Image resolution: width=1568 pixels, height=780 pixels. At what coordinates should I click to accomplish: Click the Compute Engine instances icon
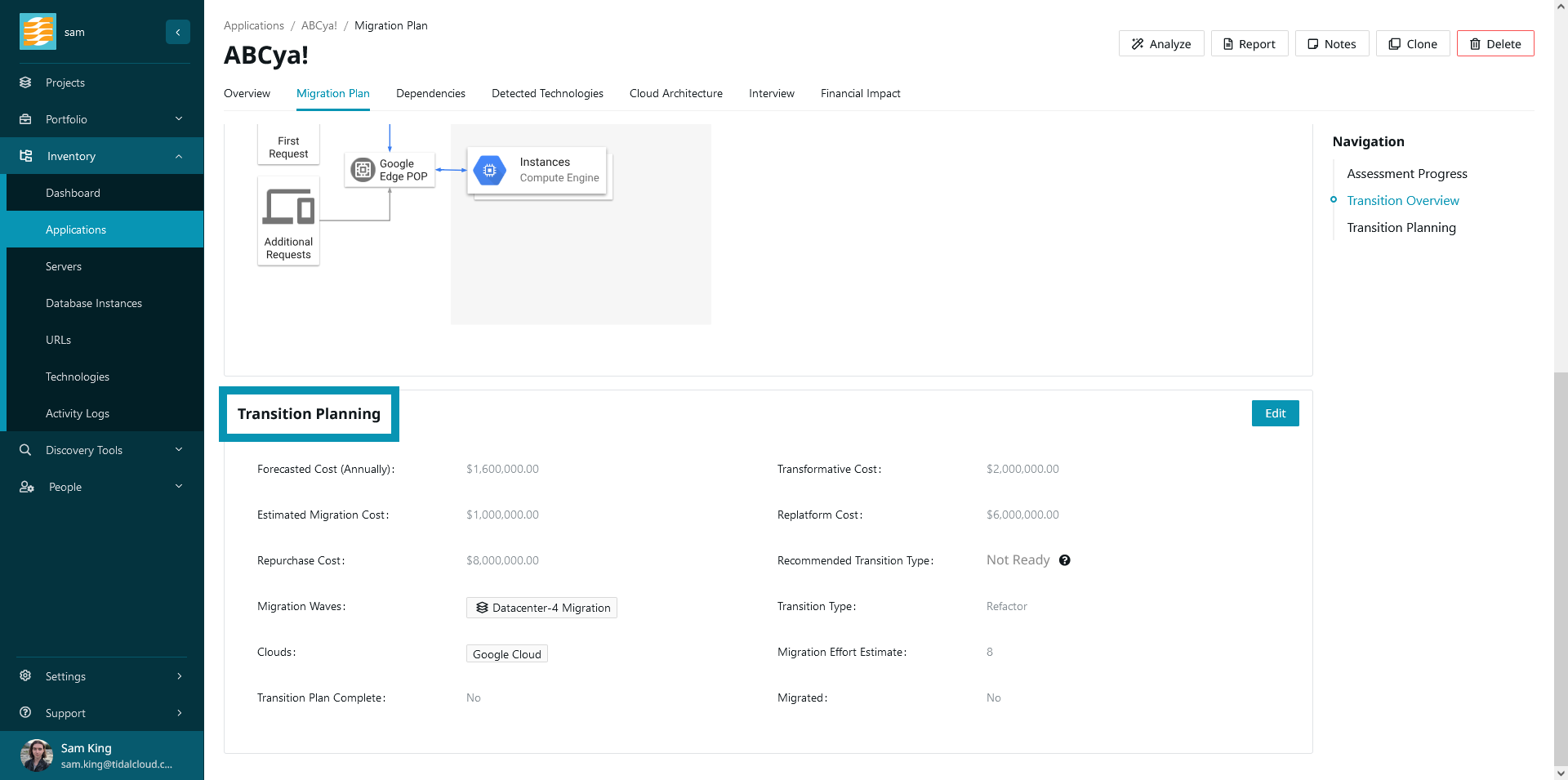click(x=490, y=170)
